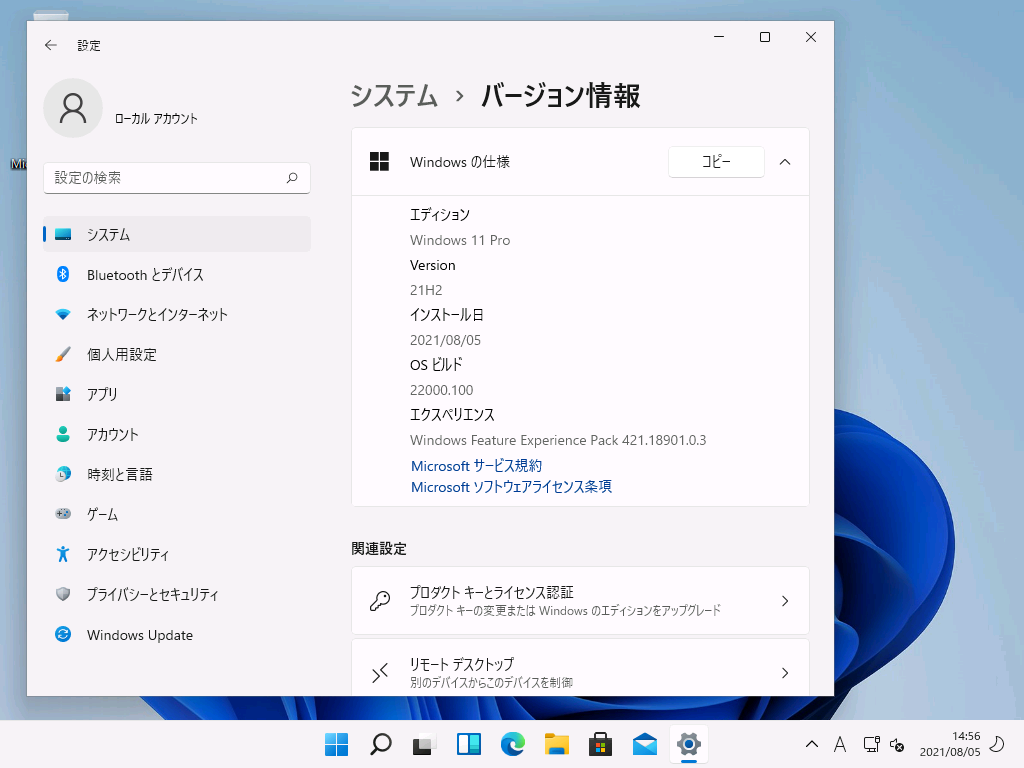Click the Windows logo beside Windows の仕様

click(379, 161)
